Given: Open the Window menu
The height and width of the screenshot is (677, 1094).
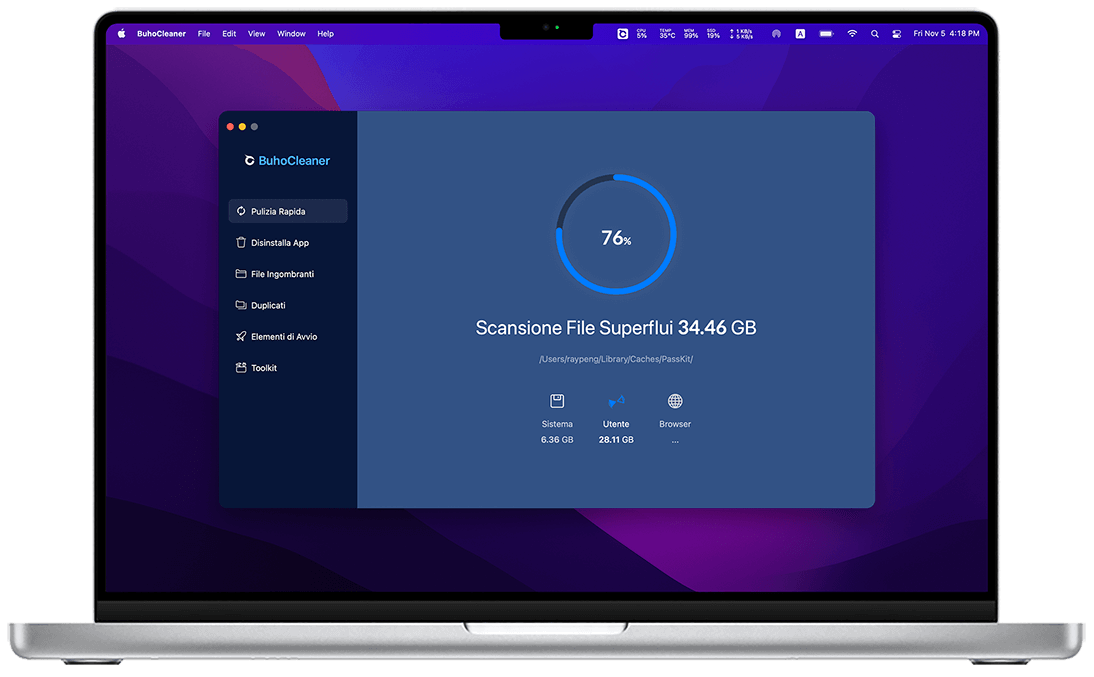Looking at the screenshot, I should pos(291,34).
